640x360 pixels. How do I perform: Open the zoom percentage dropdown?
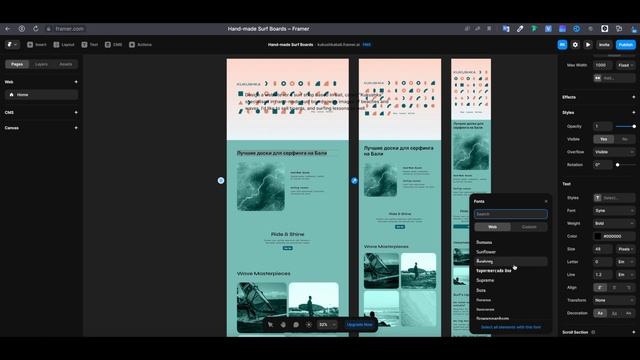(x=327, y=324)
